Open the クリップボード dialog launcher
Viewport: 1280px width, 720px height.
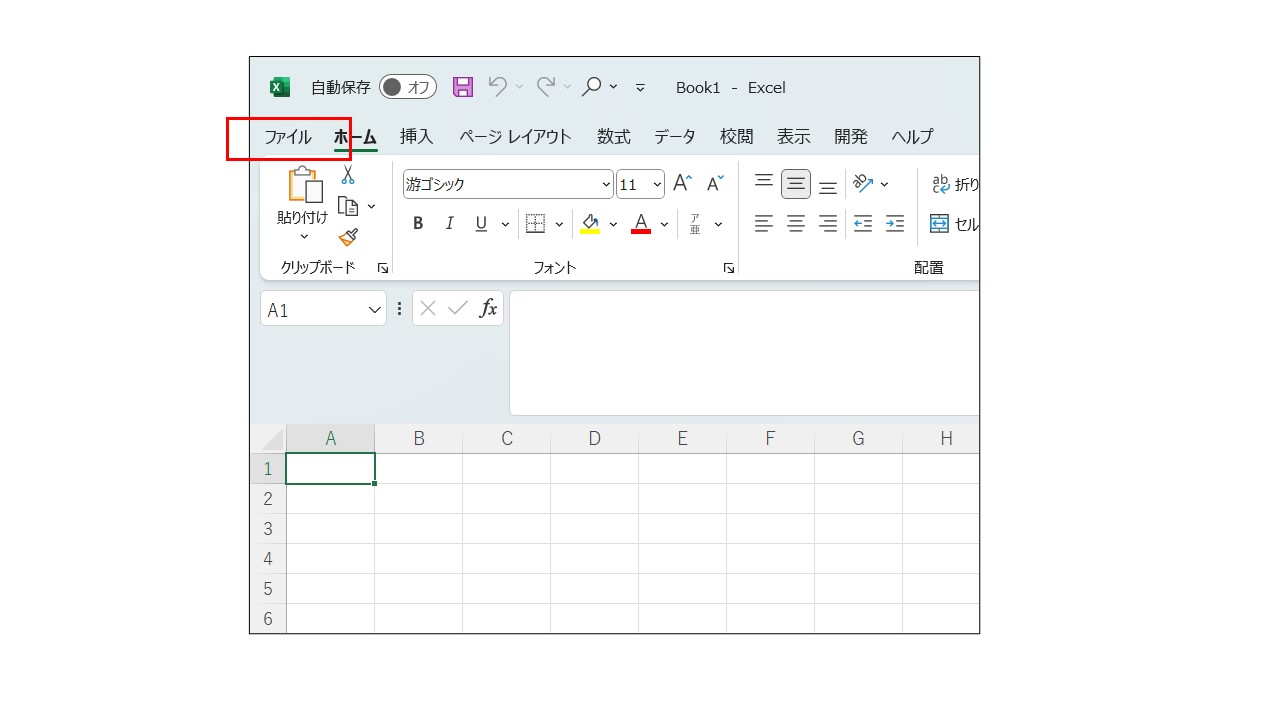[x=382, y=268]
